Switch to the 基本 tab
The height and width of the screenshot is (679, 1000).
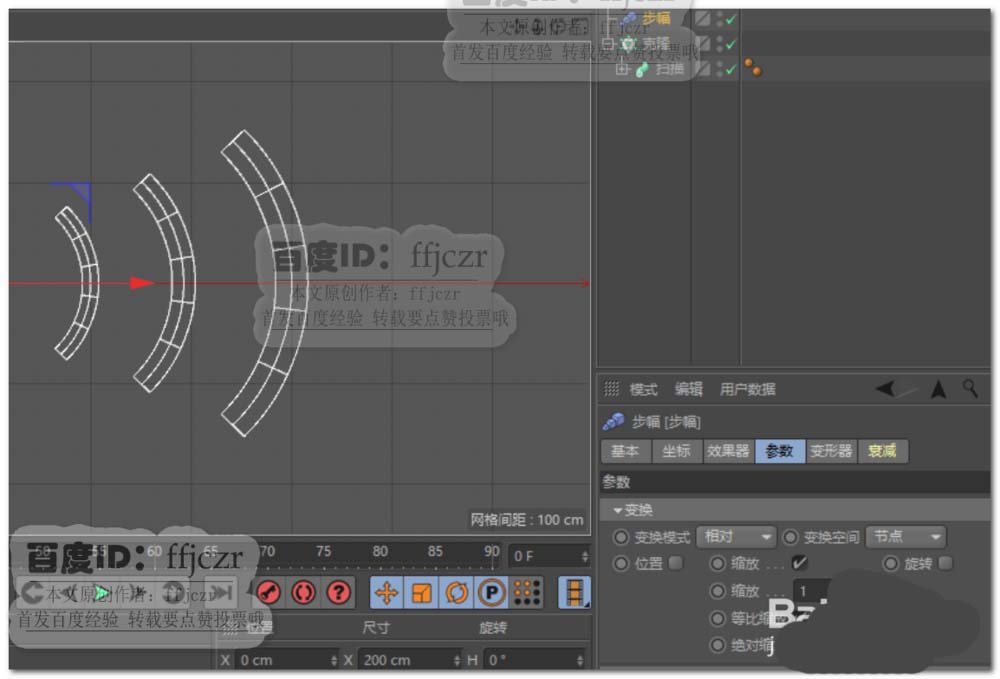point(625,451)
